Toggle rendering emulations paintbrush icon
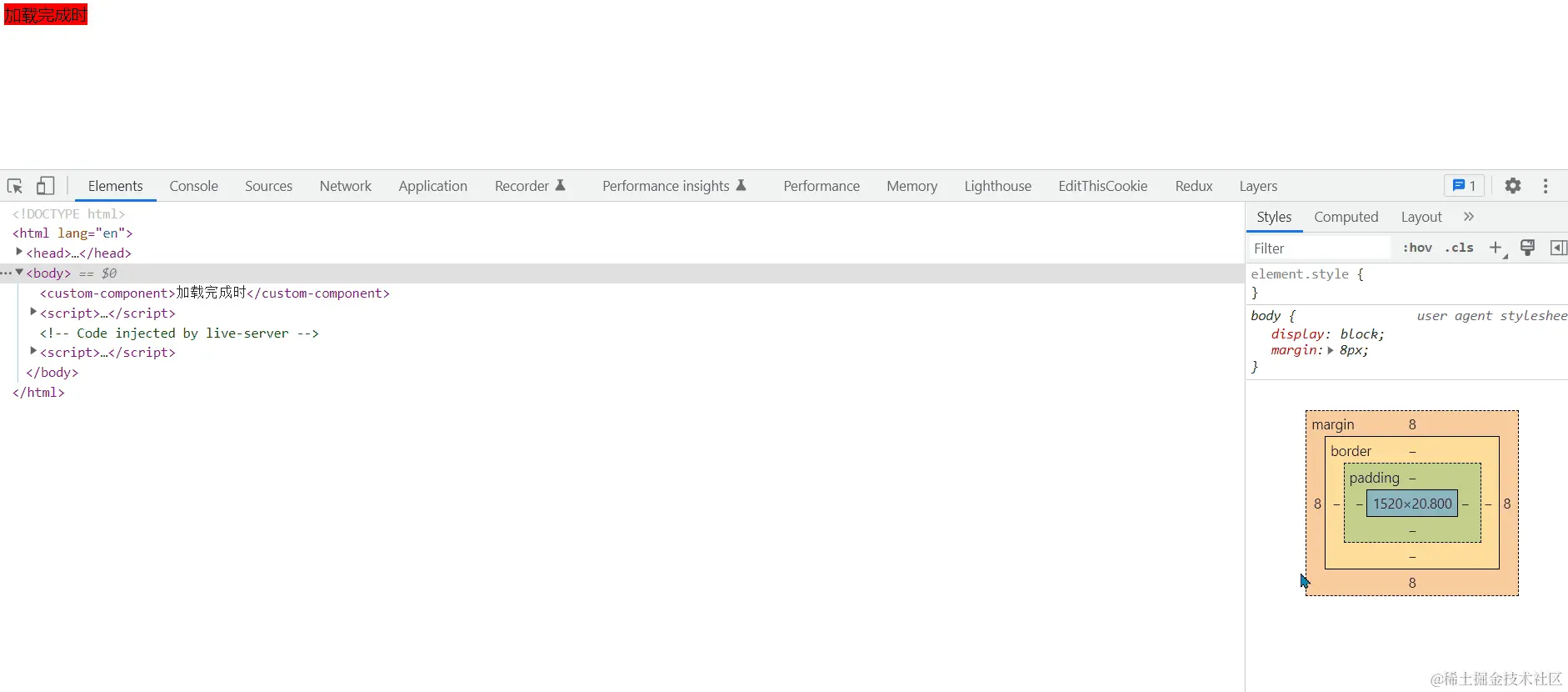The height and width of the screenshot is (692, 1568). pyautogui.click(x=1528, y=248)
